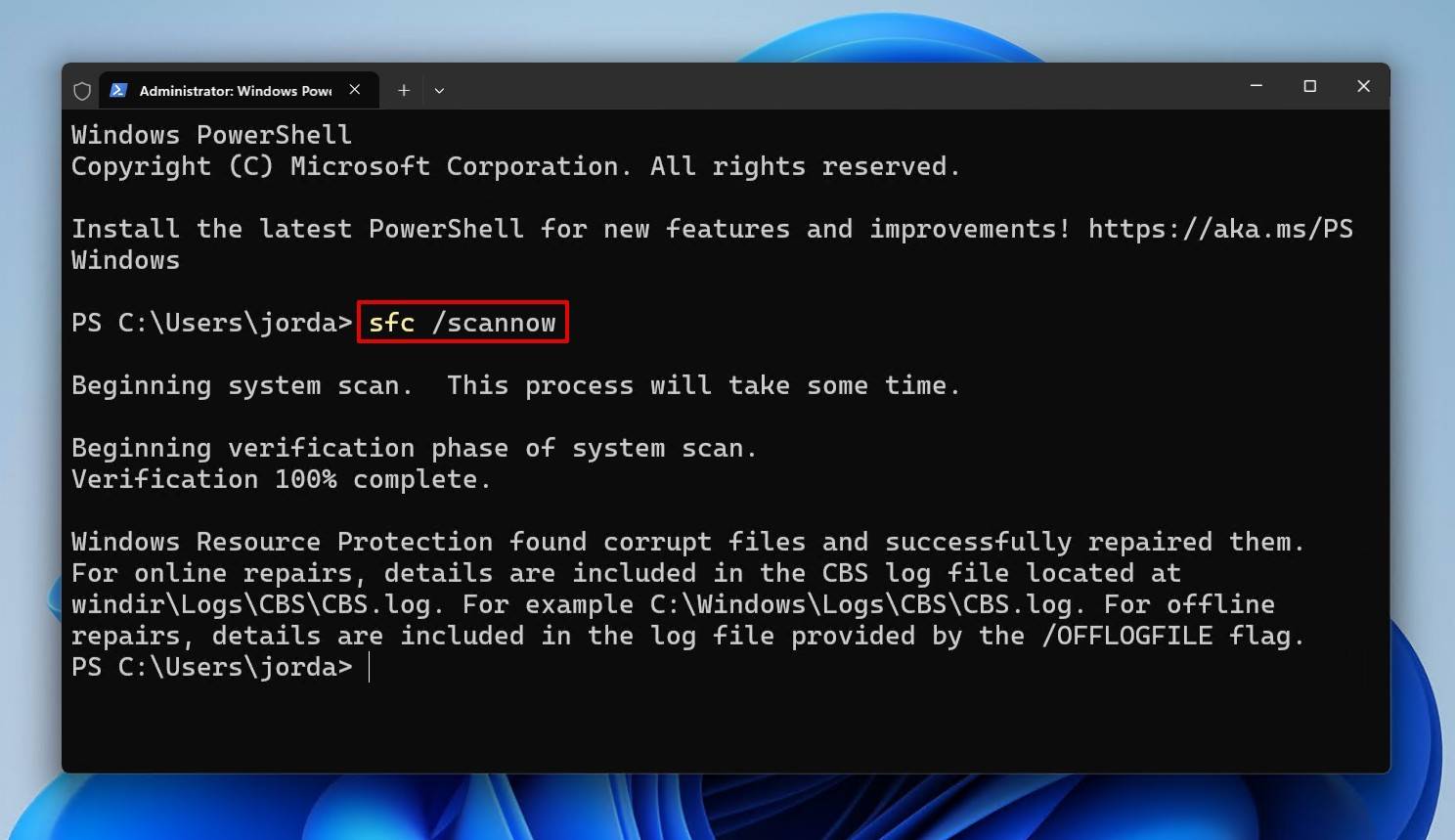Click the Copyright Microsoft Corporation line
Image resolution: width=1455 pixels, height=840 pixels.
pyautogui.click(x=515, y=166)
